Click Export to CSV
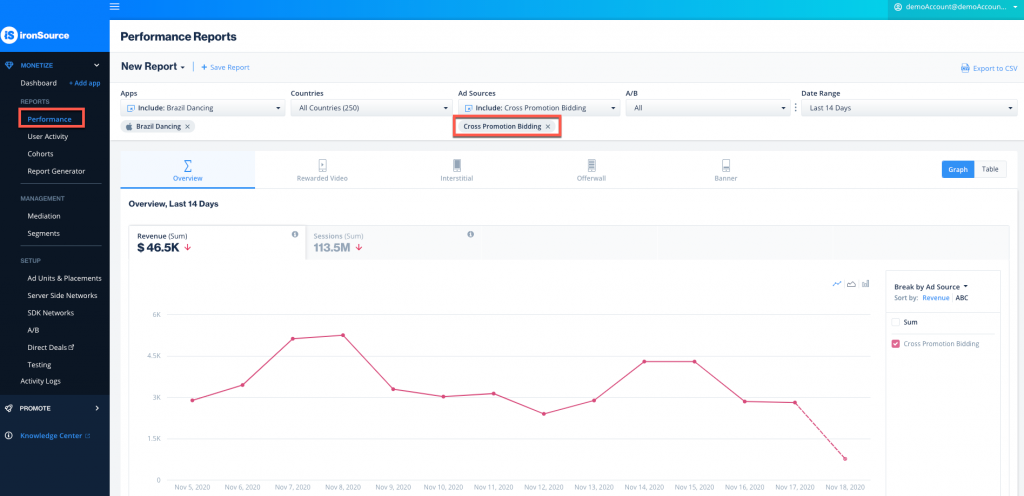The image size is (1024, 496). 989,68
